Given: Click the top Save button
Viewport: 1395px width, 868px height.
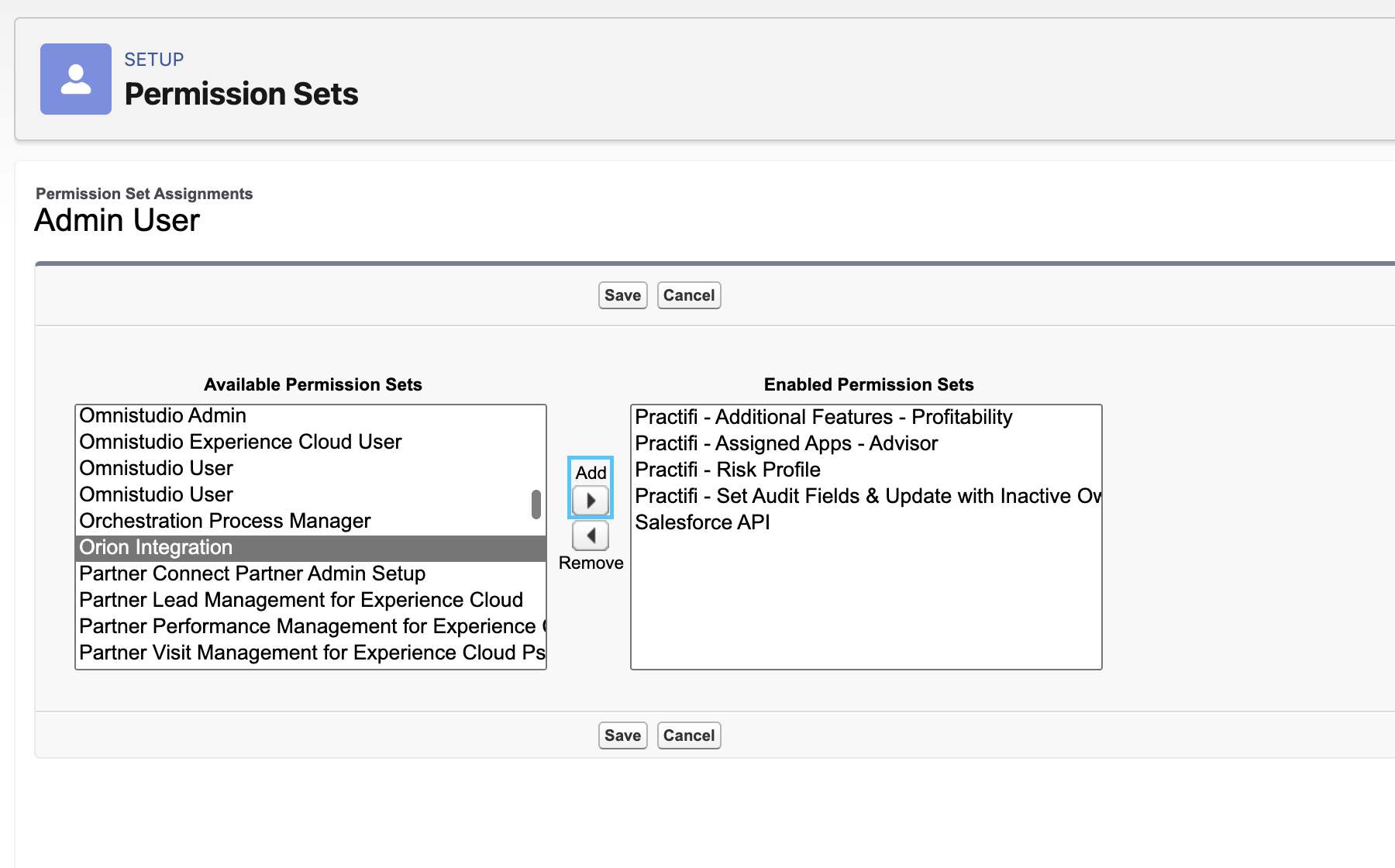Looking at the screenshot, I should [623, 295].
